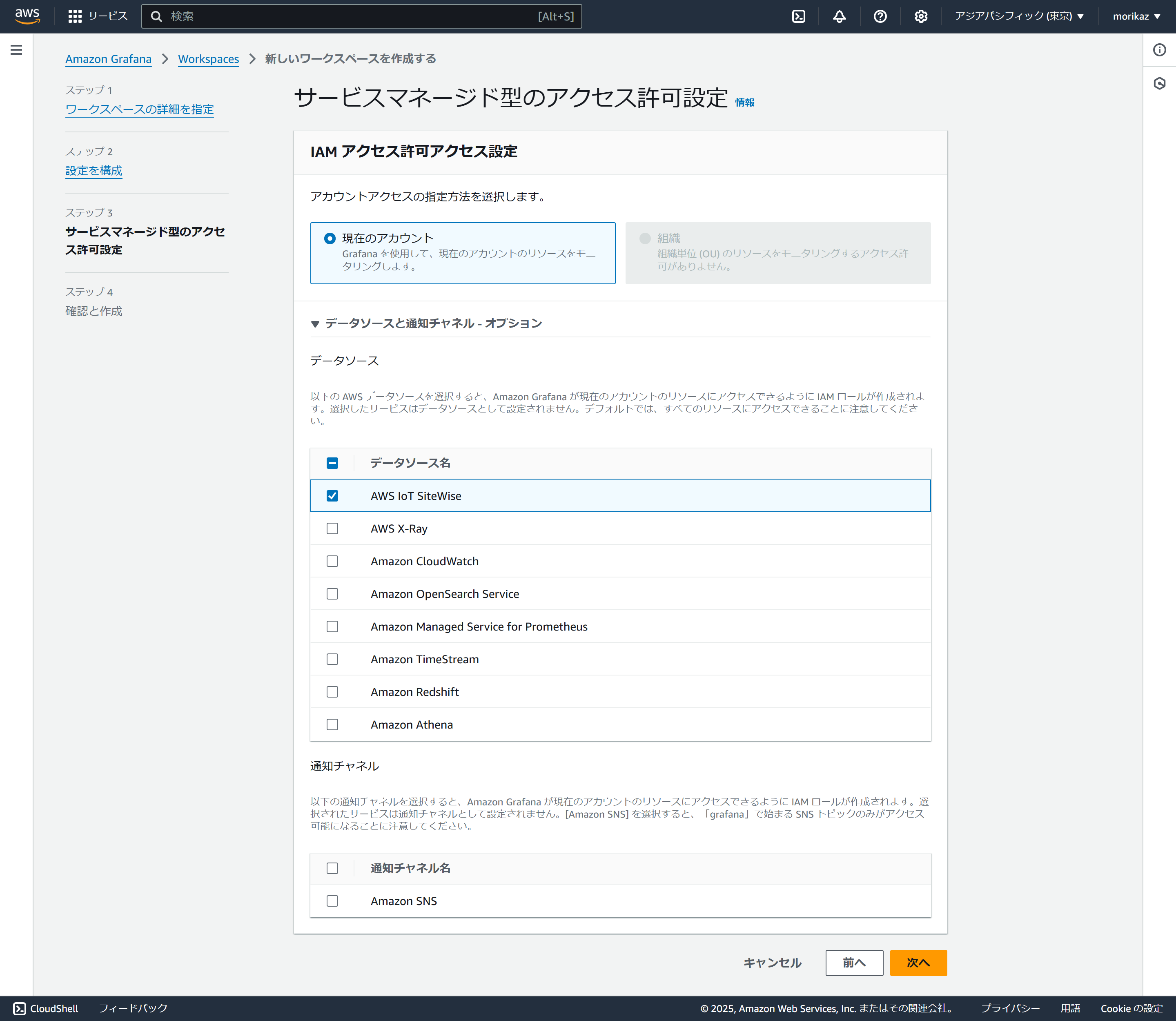Select the 現在のアカウント radio option
This screenshot has width=1176, height=1021.
coord(330,238)
